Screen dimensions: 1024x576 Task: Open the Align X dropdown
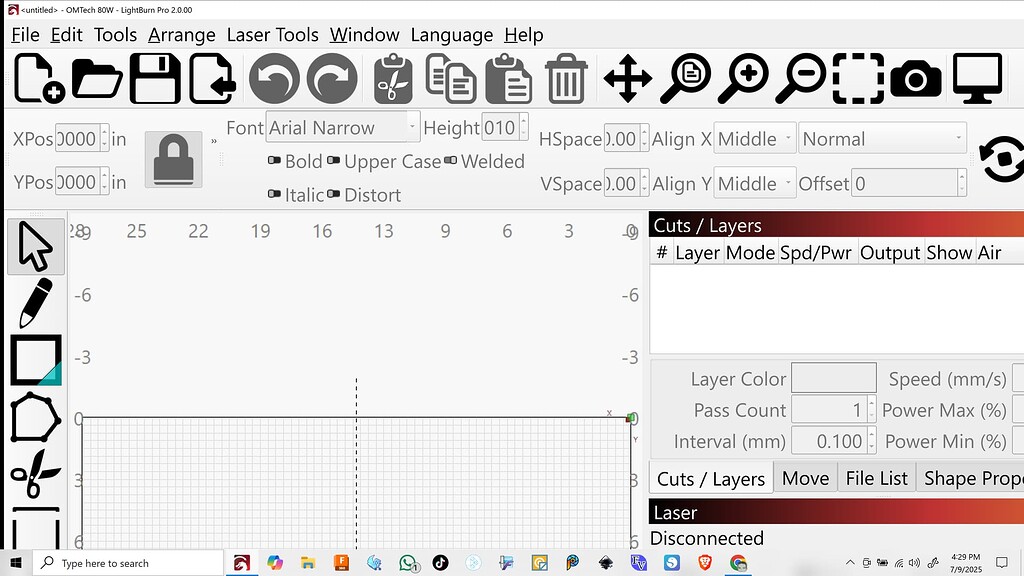[754, 139]
